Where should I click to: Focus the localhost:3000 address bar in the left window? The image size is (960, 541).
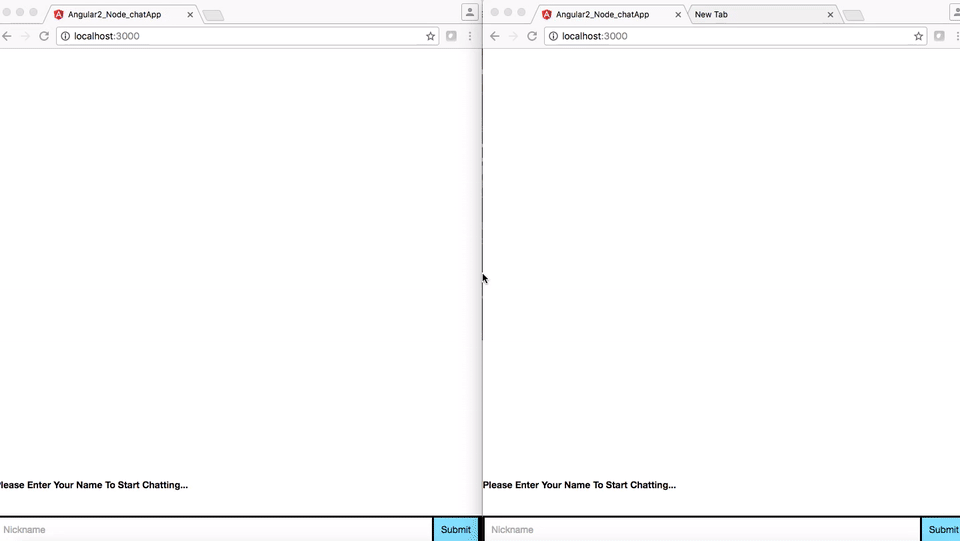(x=245, y=36)
